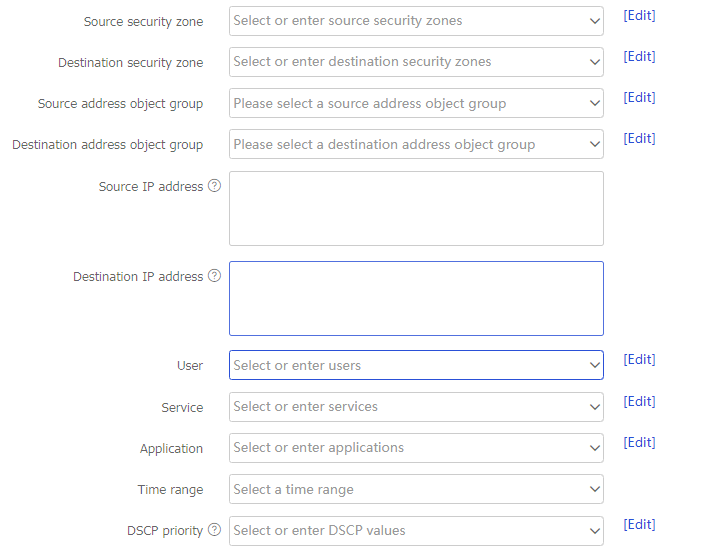Expand the Application dropdown

click(x=416, y=448)
